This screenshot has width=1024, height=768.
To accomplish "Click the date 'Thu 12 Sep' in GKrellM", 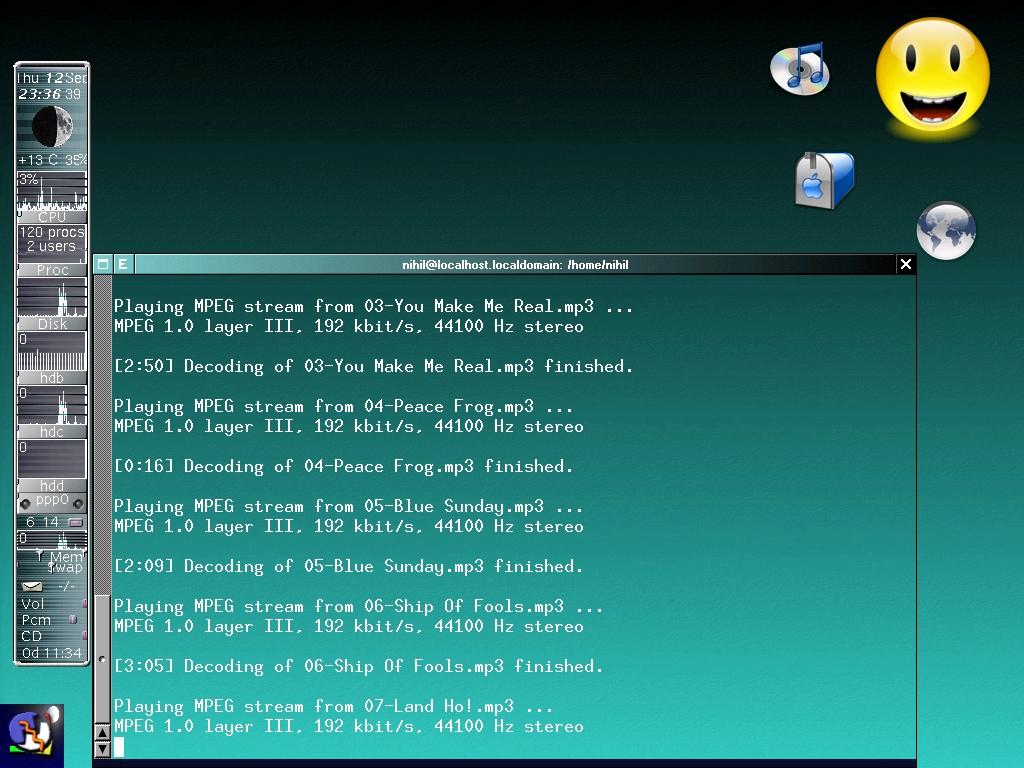I will (52, 78).
